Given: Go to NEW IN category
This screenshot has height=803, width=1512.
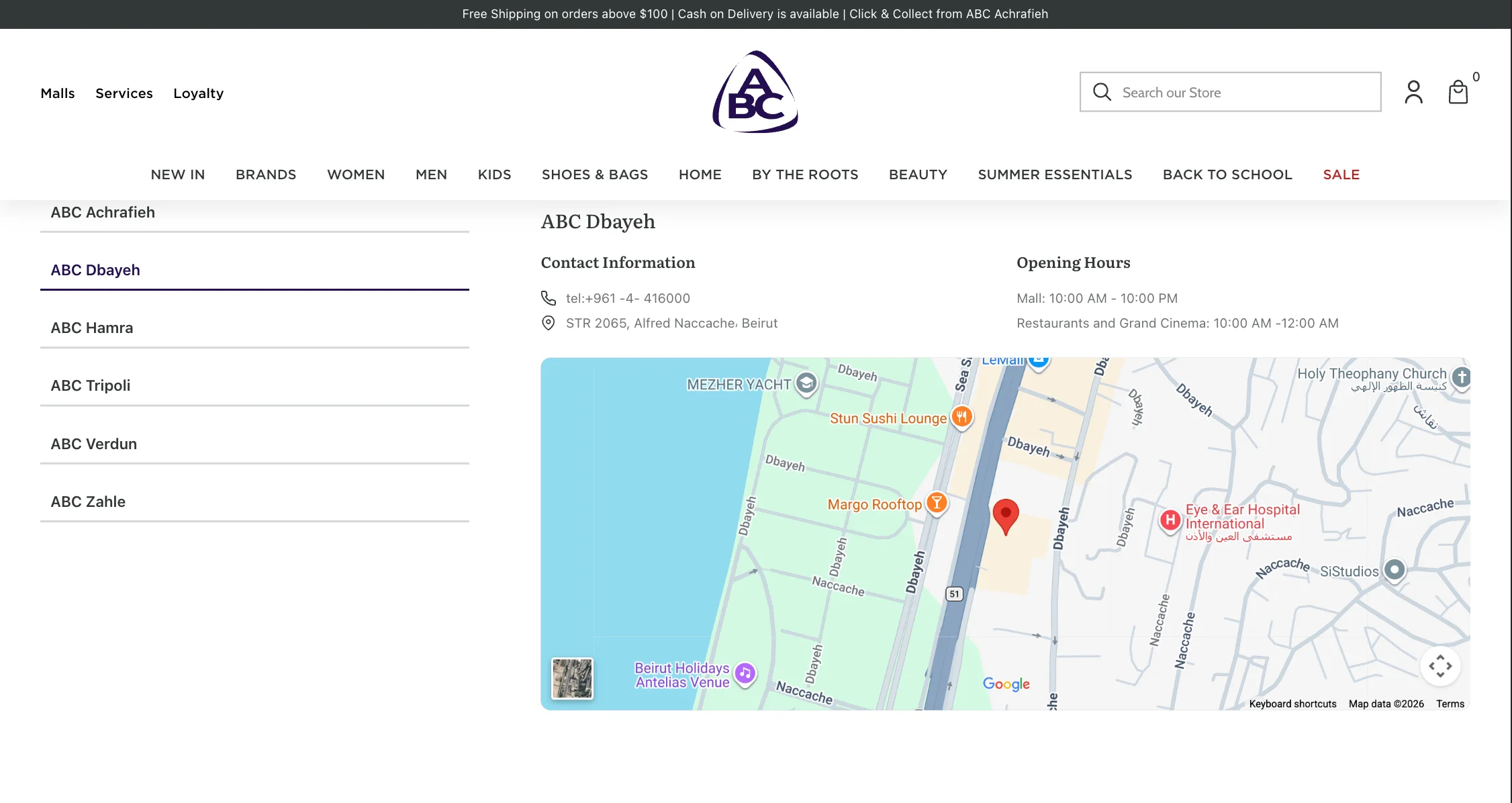Looking at the screenshot, I should [x=178, y=175].
